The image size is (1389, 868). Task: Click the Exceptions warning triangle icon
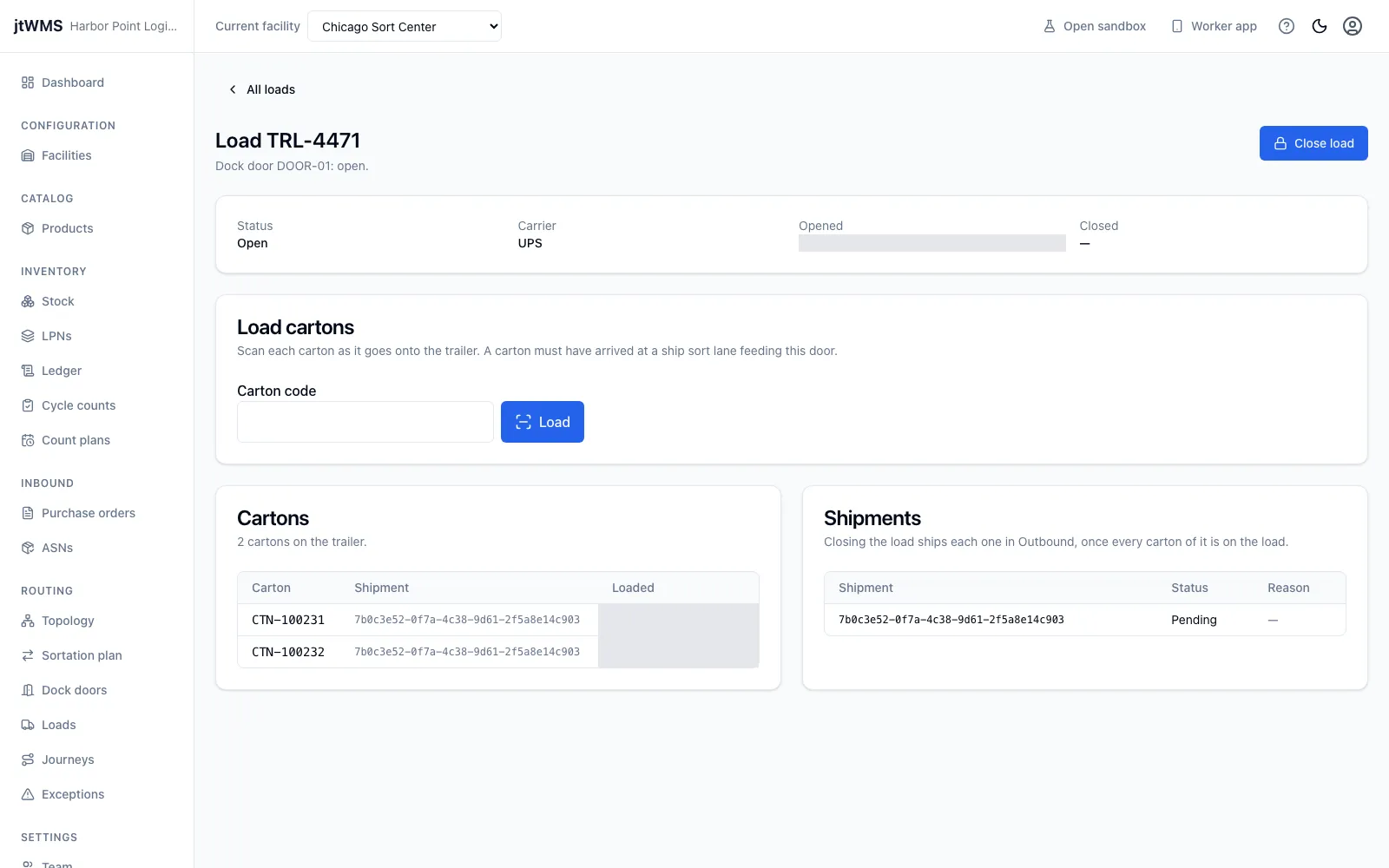click(x=28, y=794)
